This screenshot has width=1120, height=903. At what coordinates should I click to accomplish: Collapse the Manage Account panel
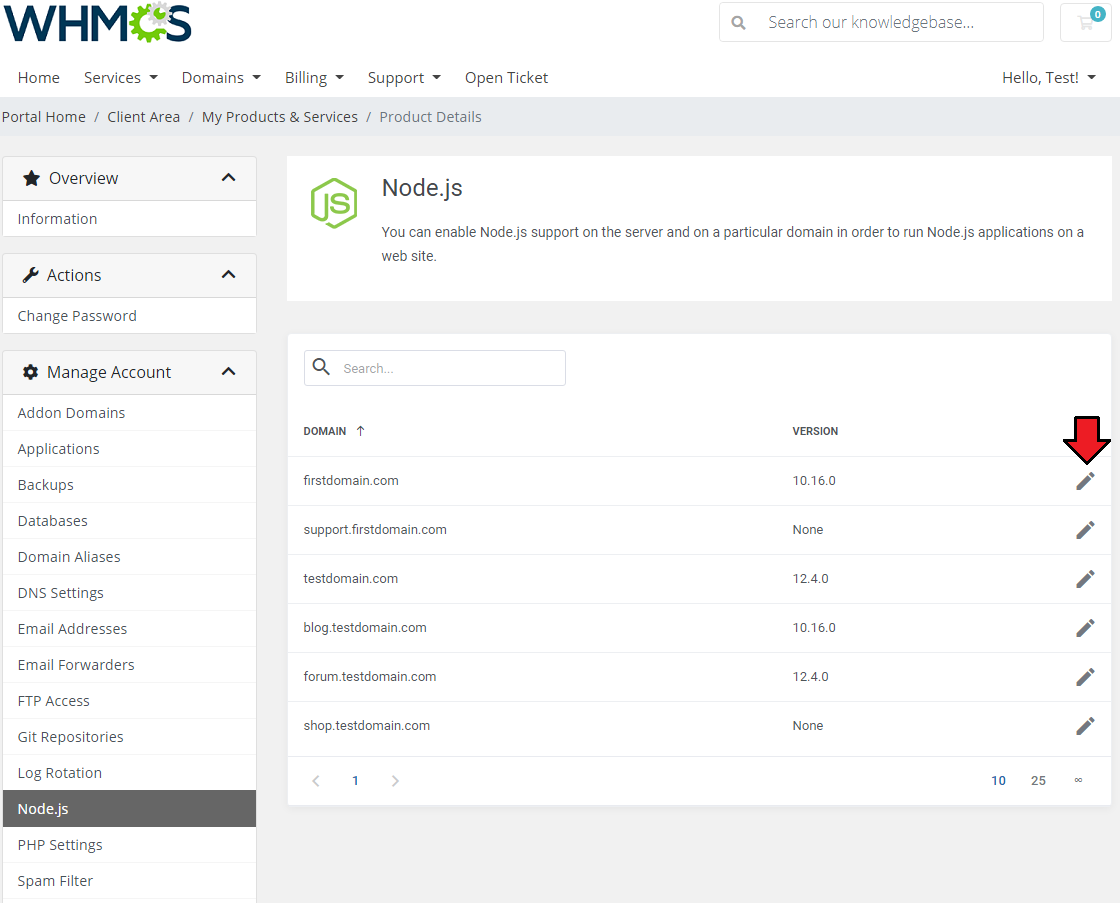pos(229,372)
